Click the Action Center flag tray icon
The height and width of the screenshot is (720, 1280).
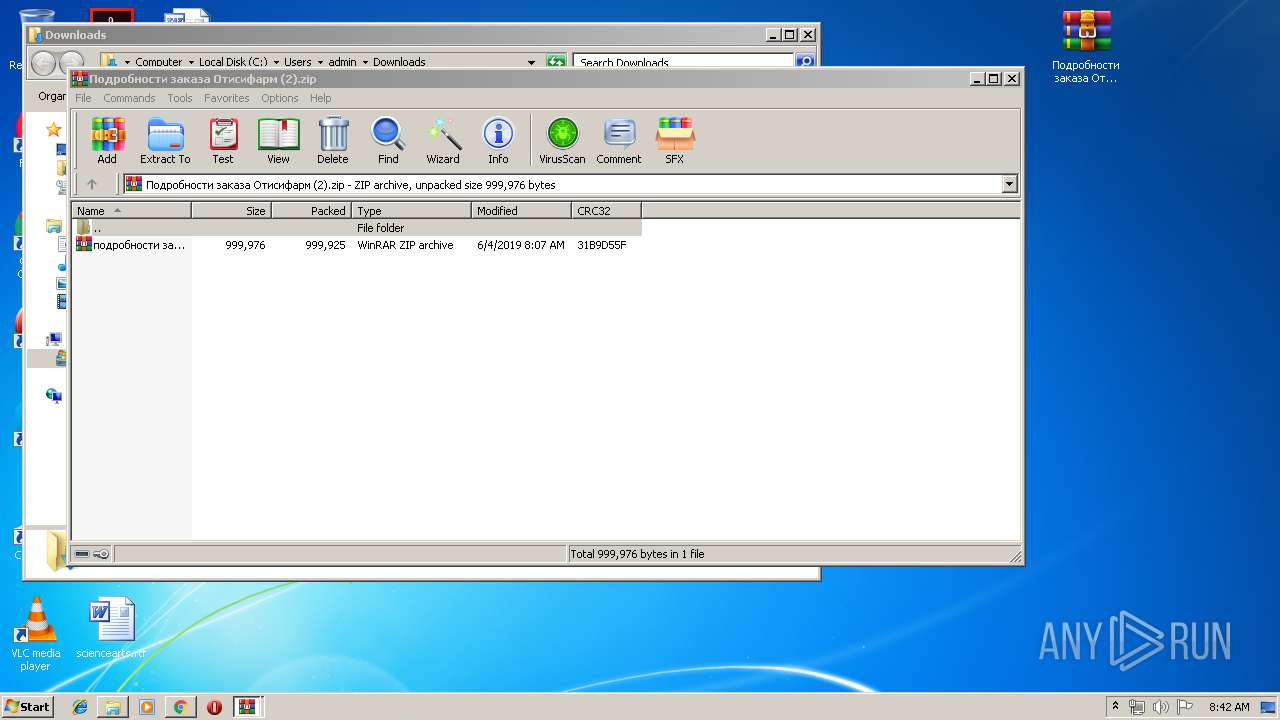[x=1186, y=707]
